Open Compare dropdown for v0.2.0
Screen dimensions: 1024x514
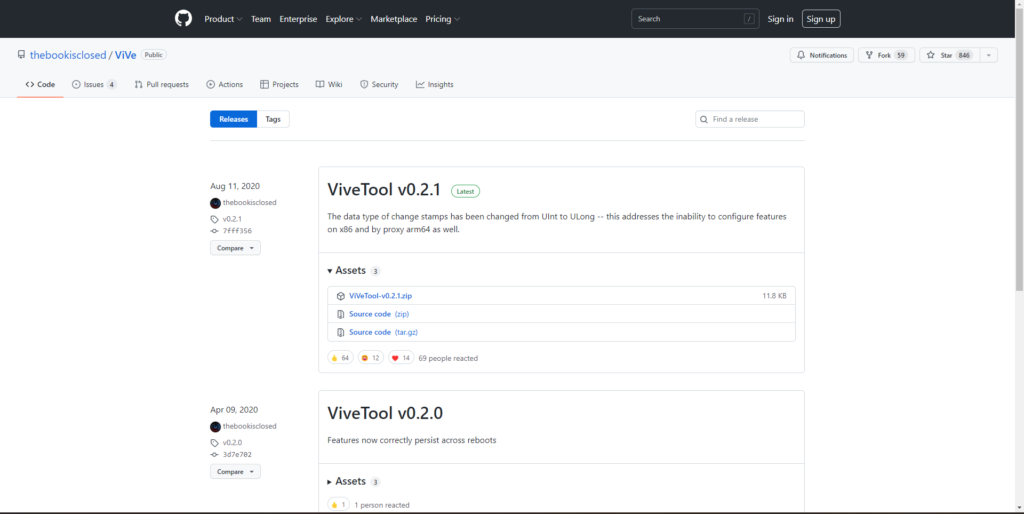click(235, 472)
